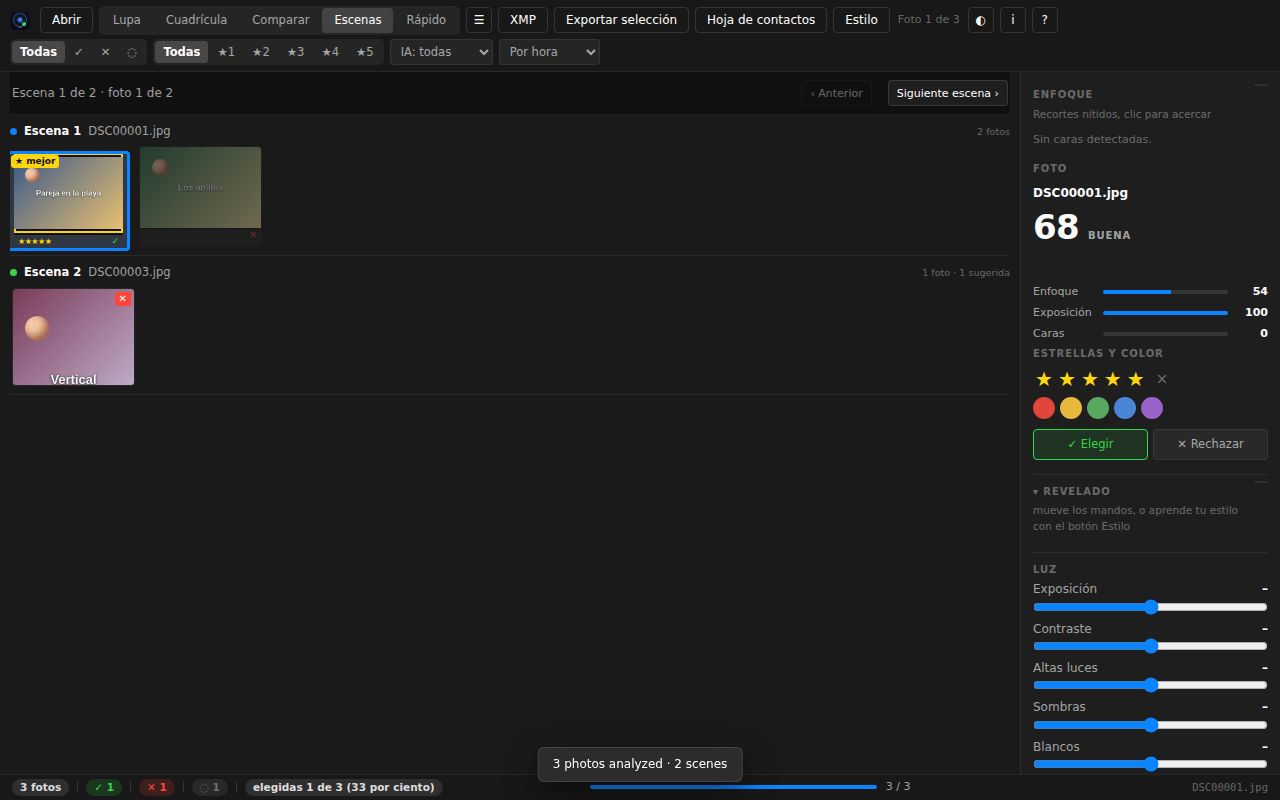This screenshot has width=1280, height=800.
Task: Filter by rejected X icon
Action: click(105, 52)
